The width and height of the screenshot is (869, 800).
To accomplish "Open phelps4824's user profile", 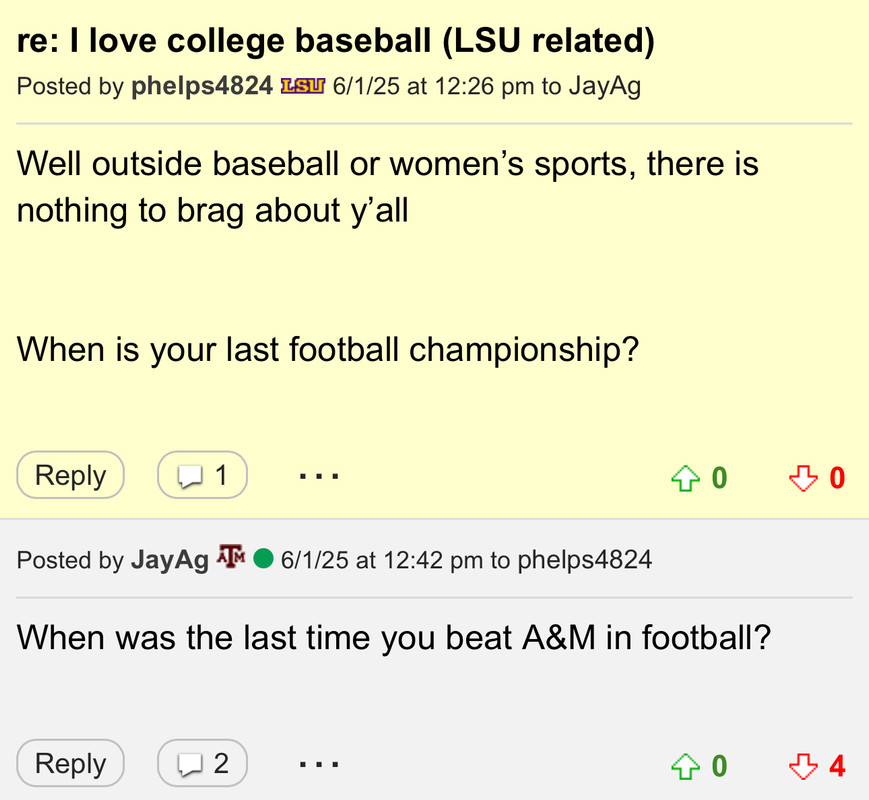I will click(x=201, y=86).
